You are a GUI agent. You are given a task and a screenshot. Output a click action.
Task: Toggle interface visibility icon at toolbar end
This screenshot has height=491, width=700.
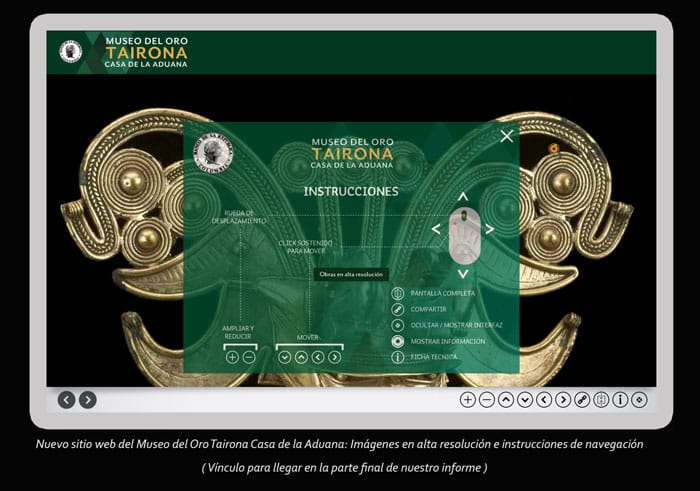click(x=639, y=399)
